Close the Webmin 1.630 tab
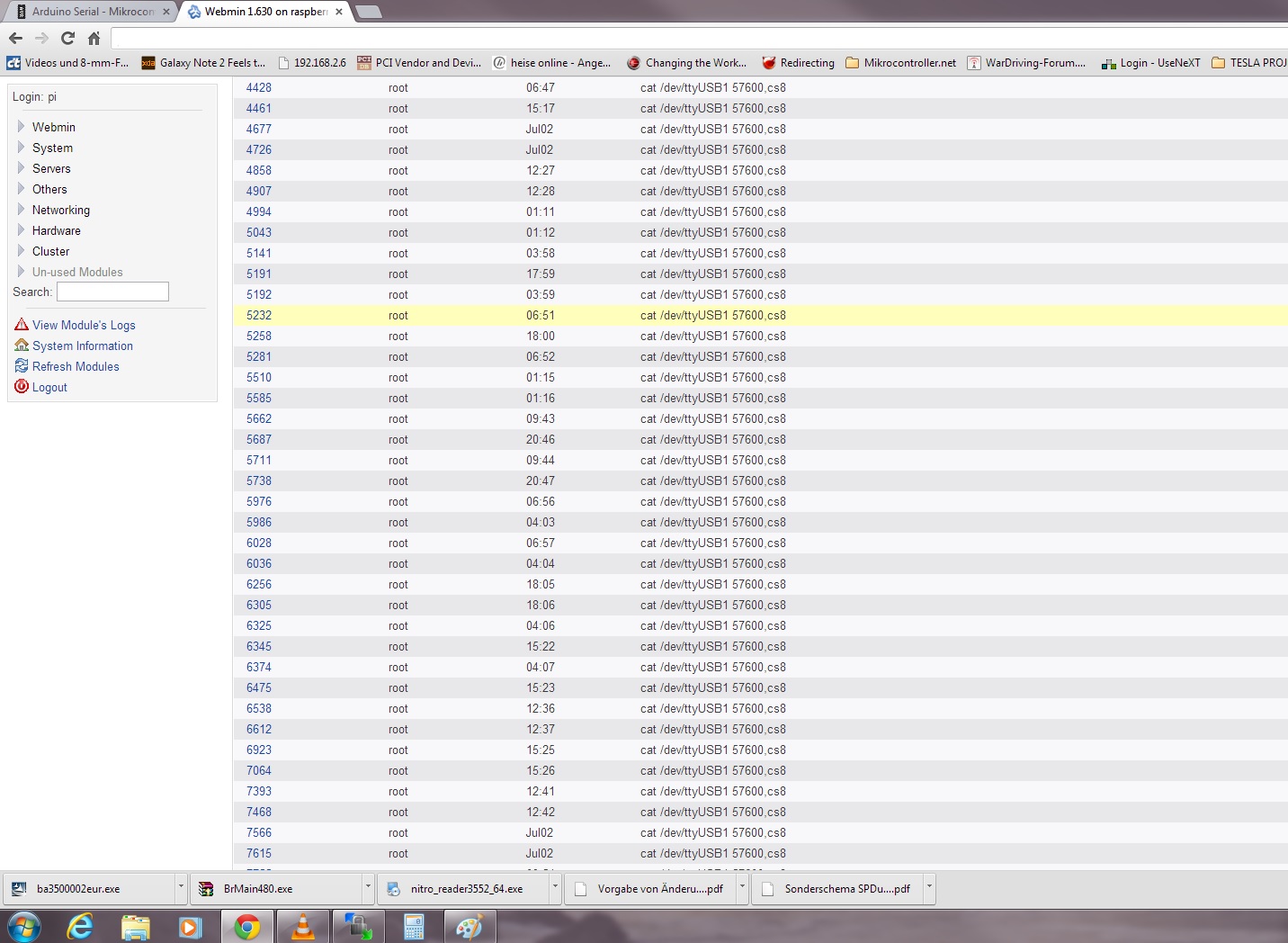This screenshot has width=1288, height=943. (x=339, y=12)
